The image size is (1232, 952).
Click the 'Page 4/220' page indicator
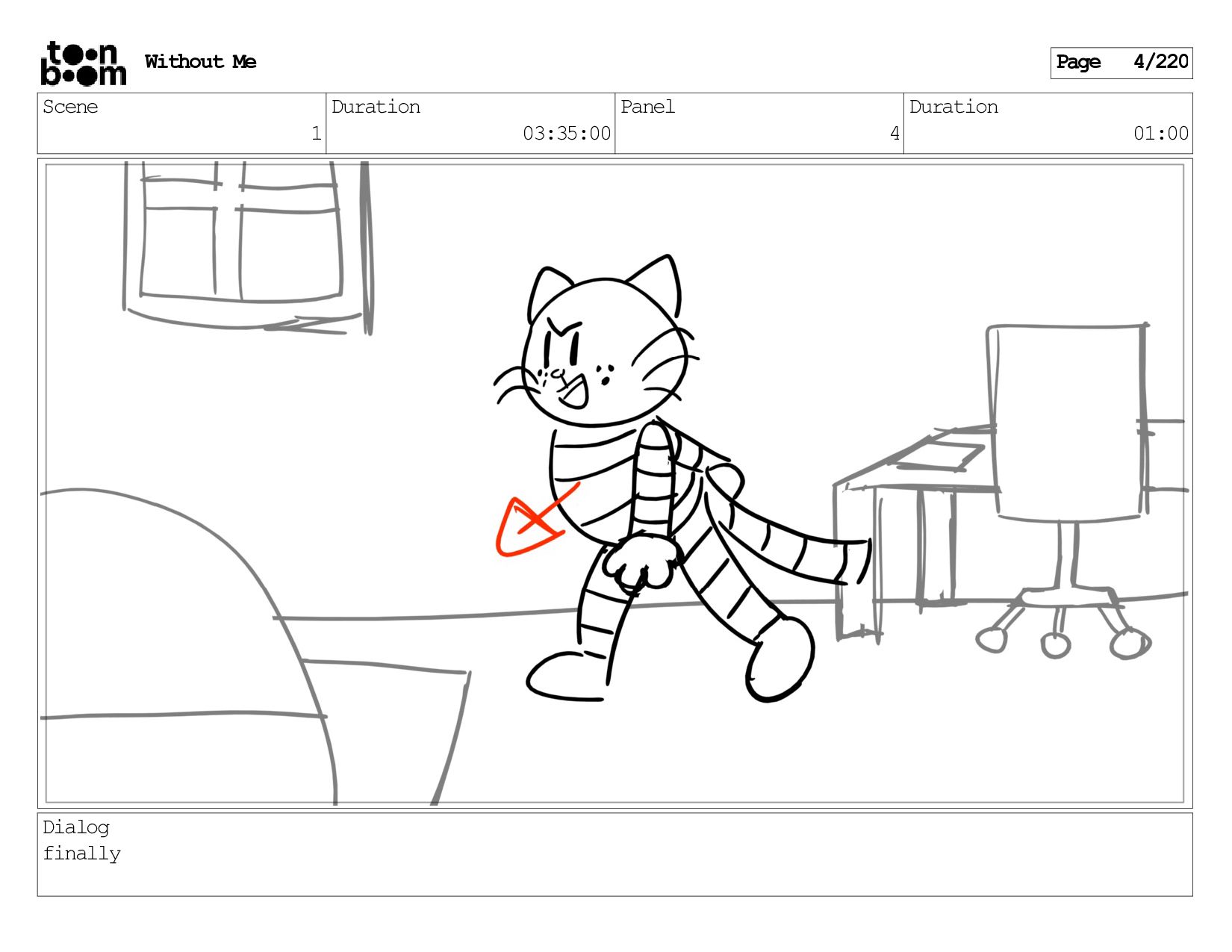pos(1121,63)
